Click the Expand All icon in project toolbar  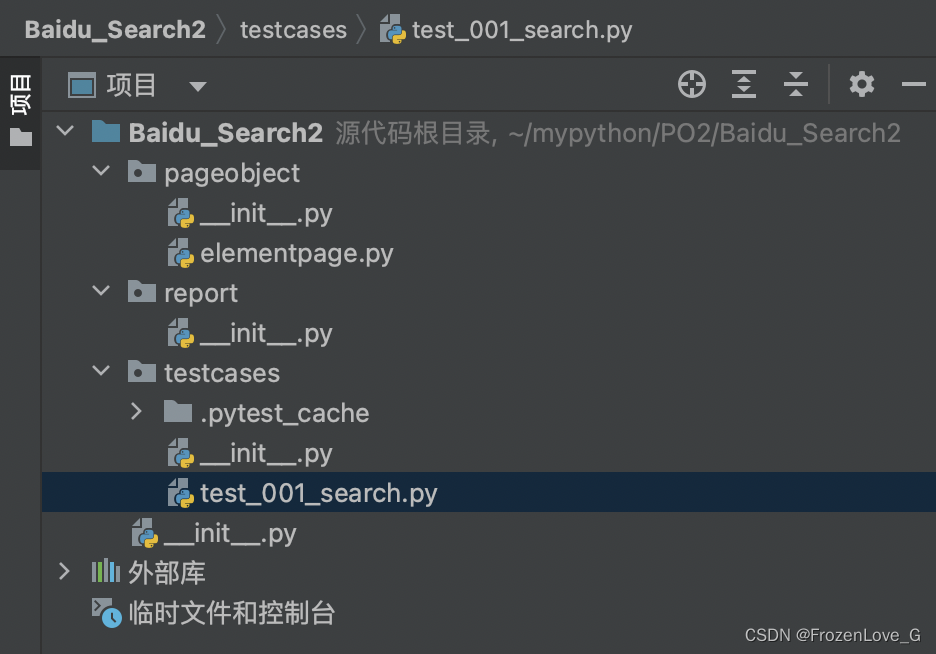click(x=744, y=85)
